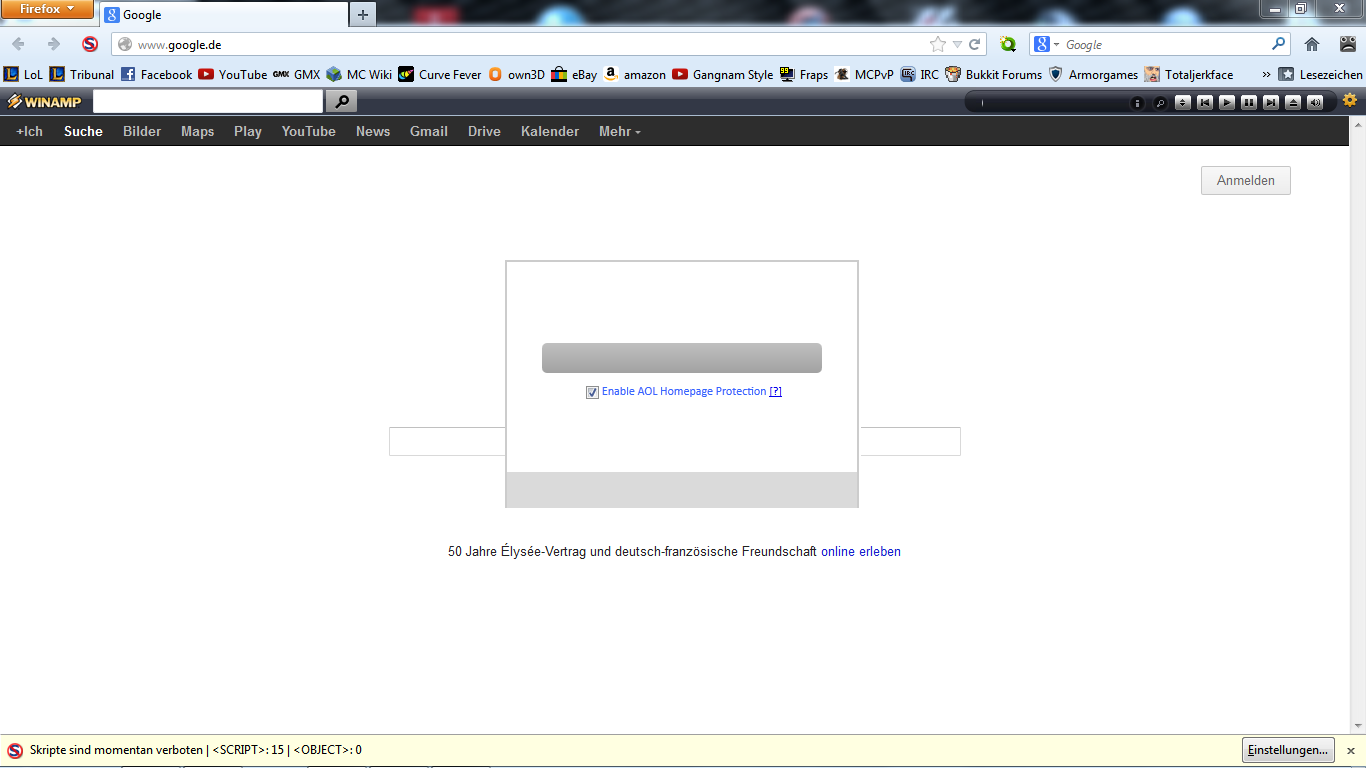Pause playback in the Winamp toolbar
Viewport: 1366px width, 768px height.
pyautogui.click(x=1249, y=102)
